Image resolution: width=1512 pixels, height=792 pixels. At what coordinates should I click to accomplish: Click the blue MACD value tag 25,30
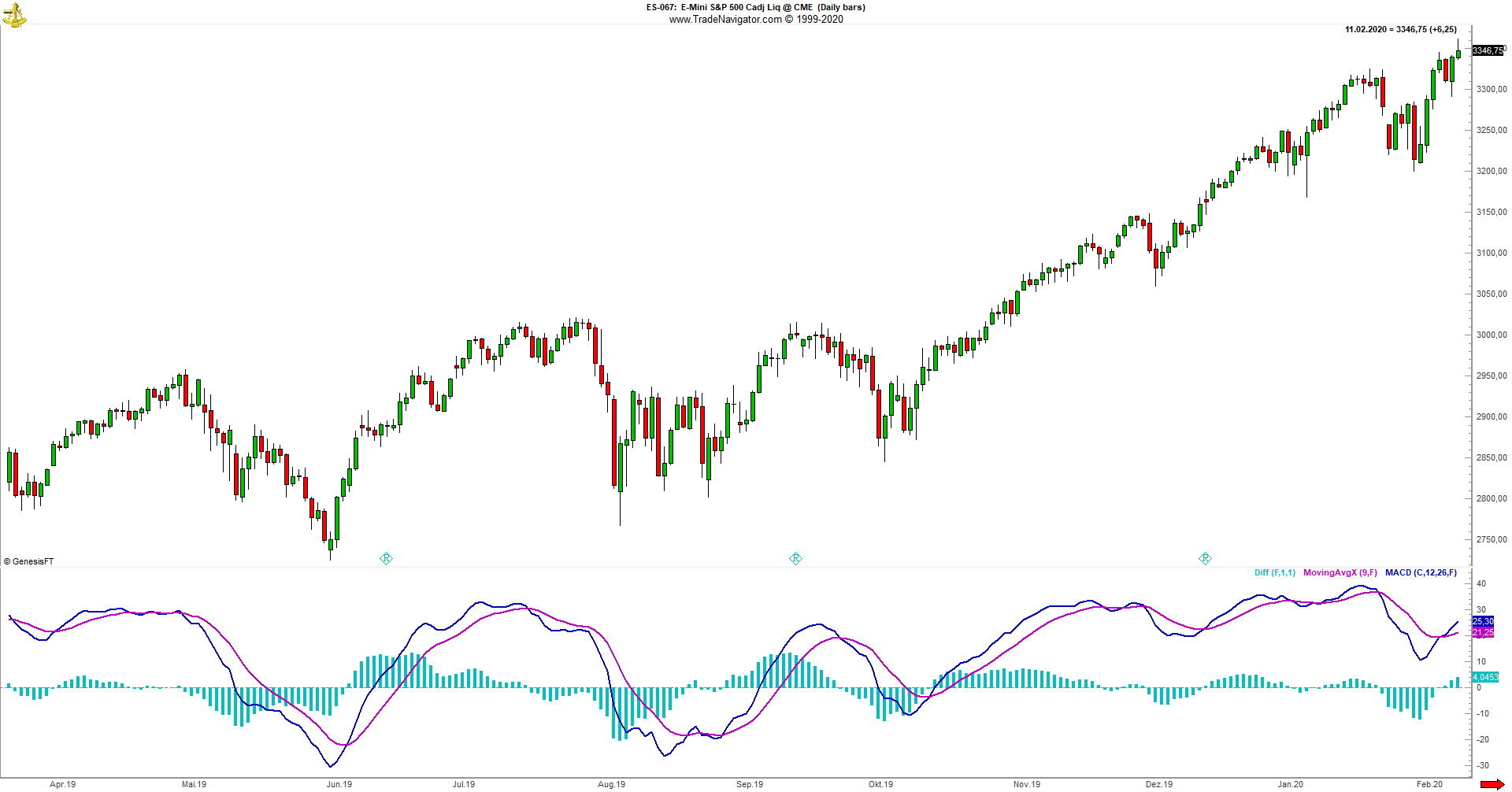tap(1483, 621)
